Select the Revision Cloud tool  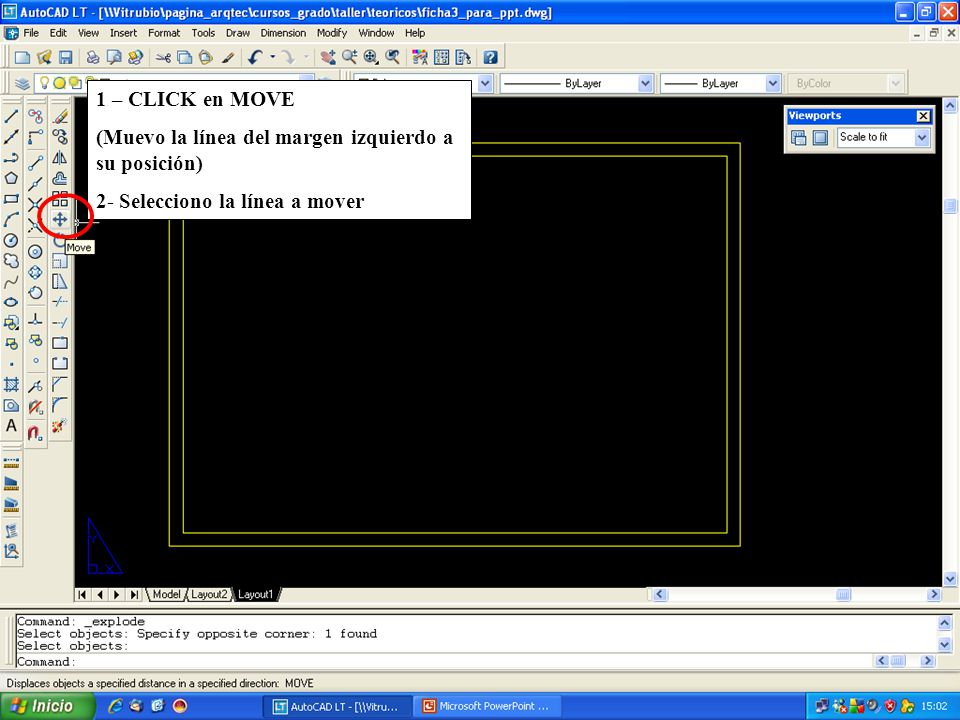(x=11, y=261)
